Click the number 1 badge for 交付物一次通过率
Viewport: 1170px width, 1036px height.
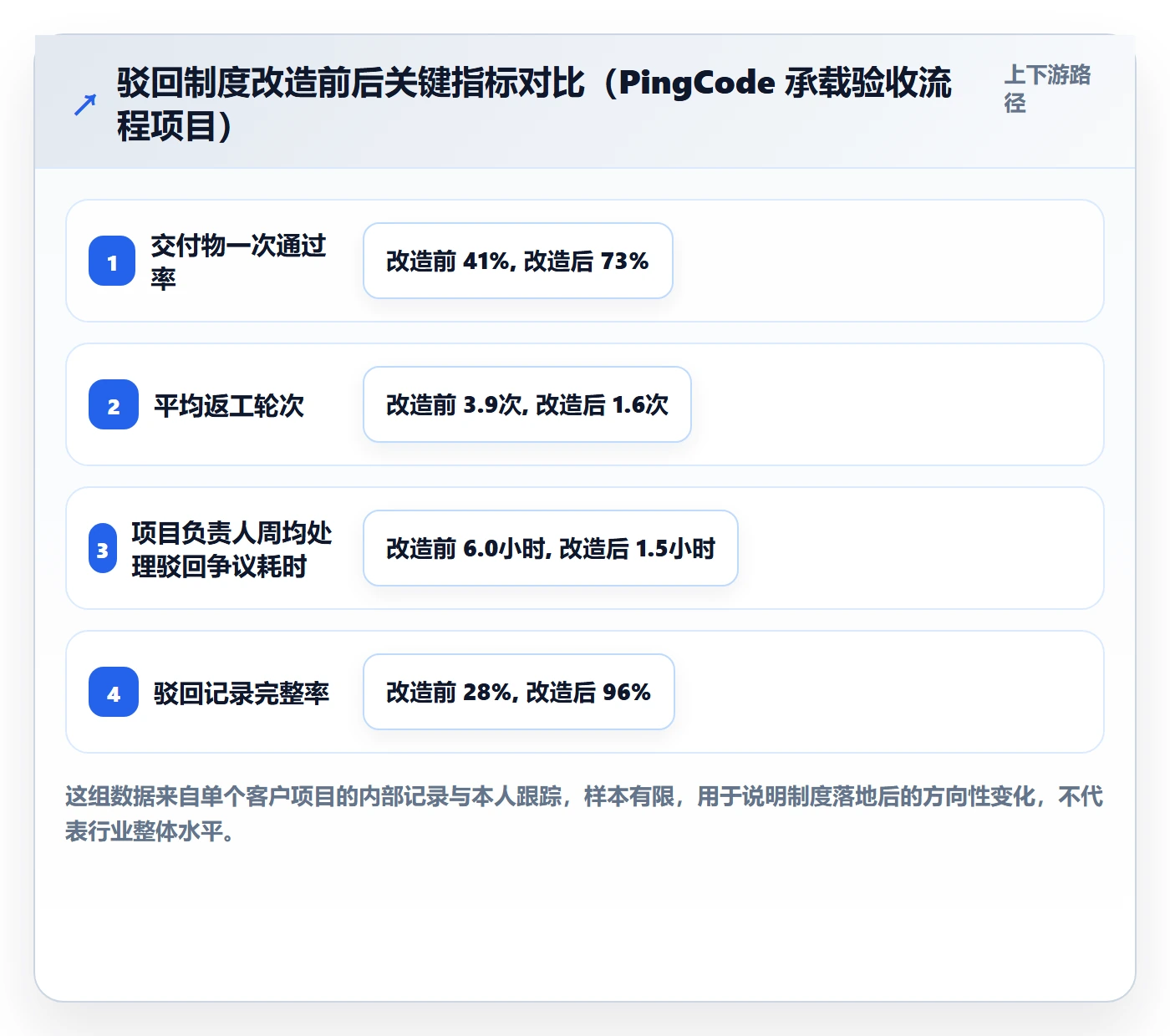point(112,261)
